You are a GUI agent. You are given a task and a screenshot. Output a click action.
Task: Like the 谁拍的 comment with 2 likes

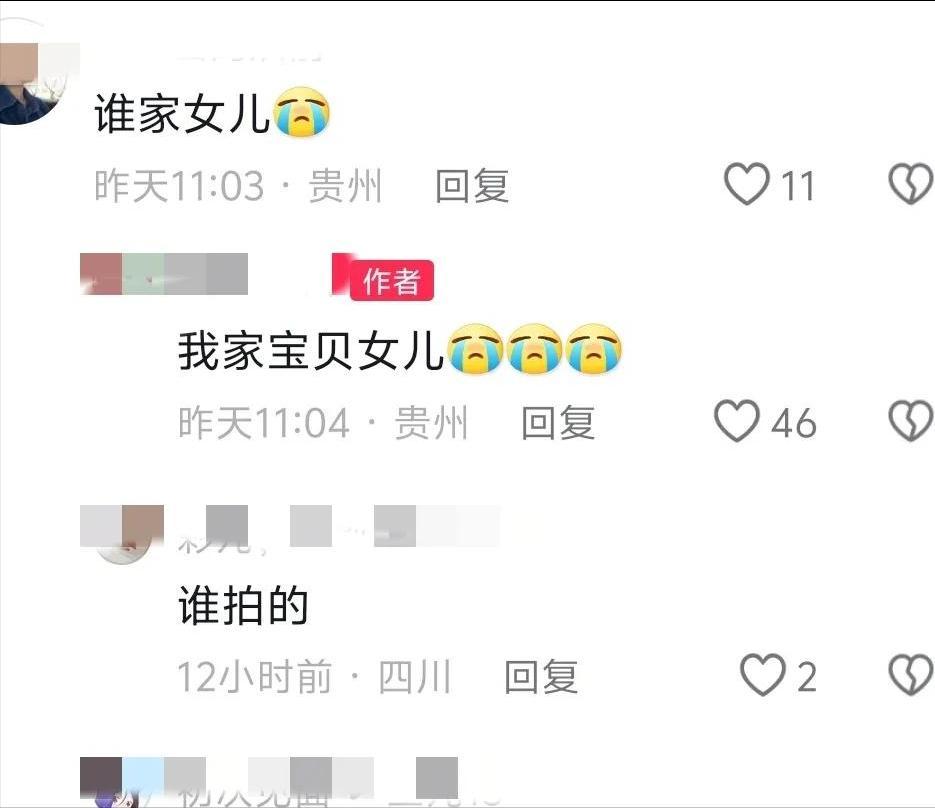click(763, 675)
